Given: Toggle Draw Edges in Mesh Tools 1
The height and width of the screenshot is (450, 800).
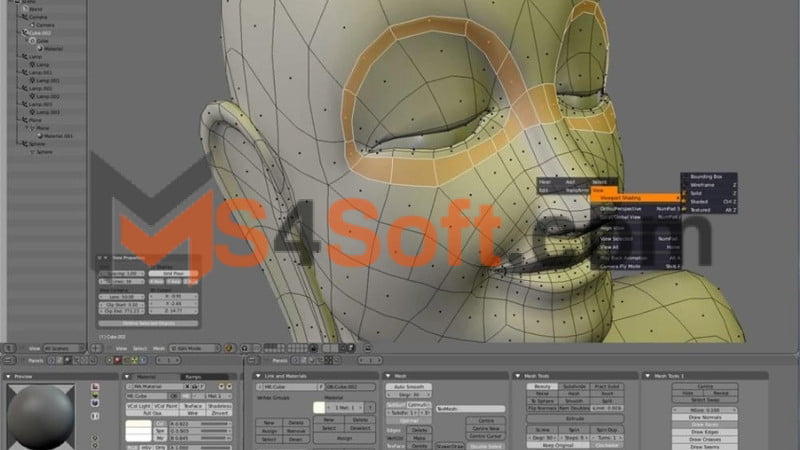Looking at the screenshot, I should [x=704, y=430].
